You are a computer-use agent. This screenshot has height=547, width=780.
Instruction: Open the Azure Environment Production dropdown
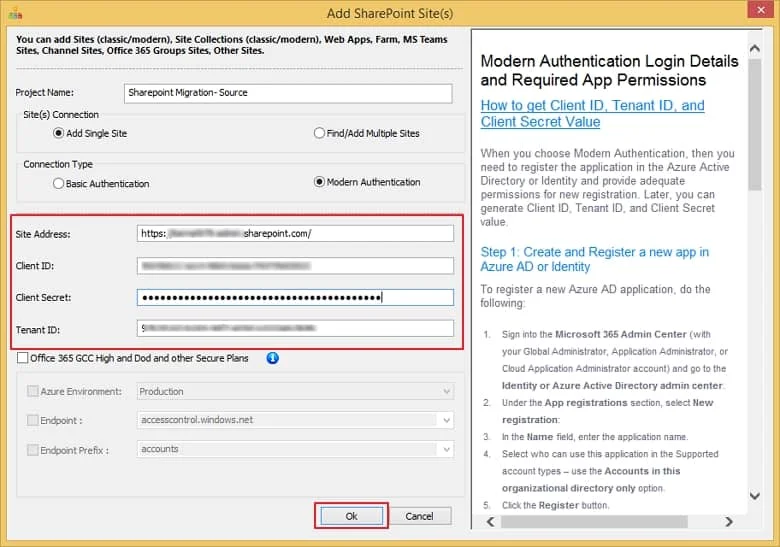[295, 391]
